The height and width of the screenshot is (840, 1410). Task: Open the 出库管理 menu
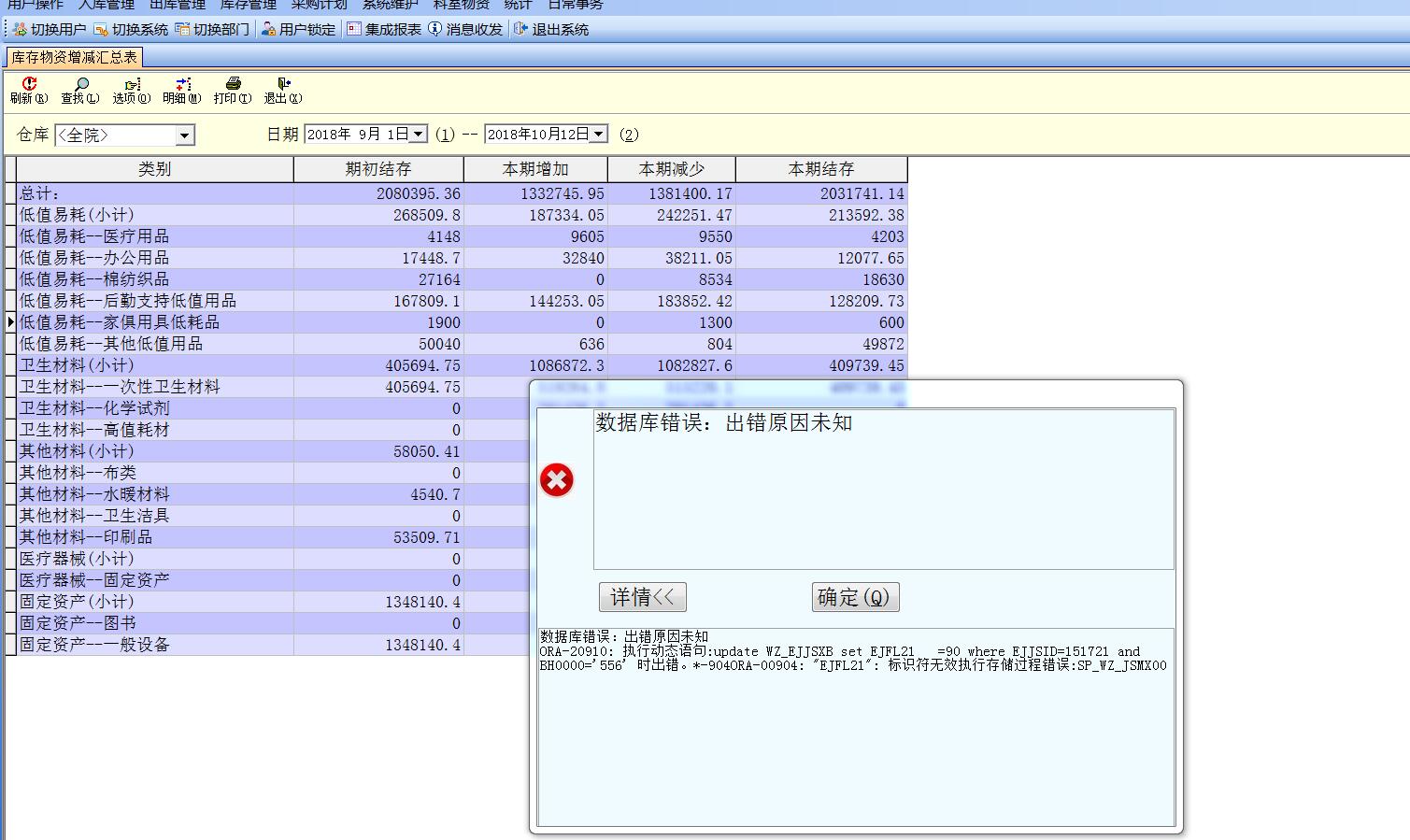click(178, 5)
